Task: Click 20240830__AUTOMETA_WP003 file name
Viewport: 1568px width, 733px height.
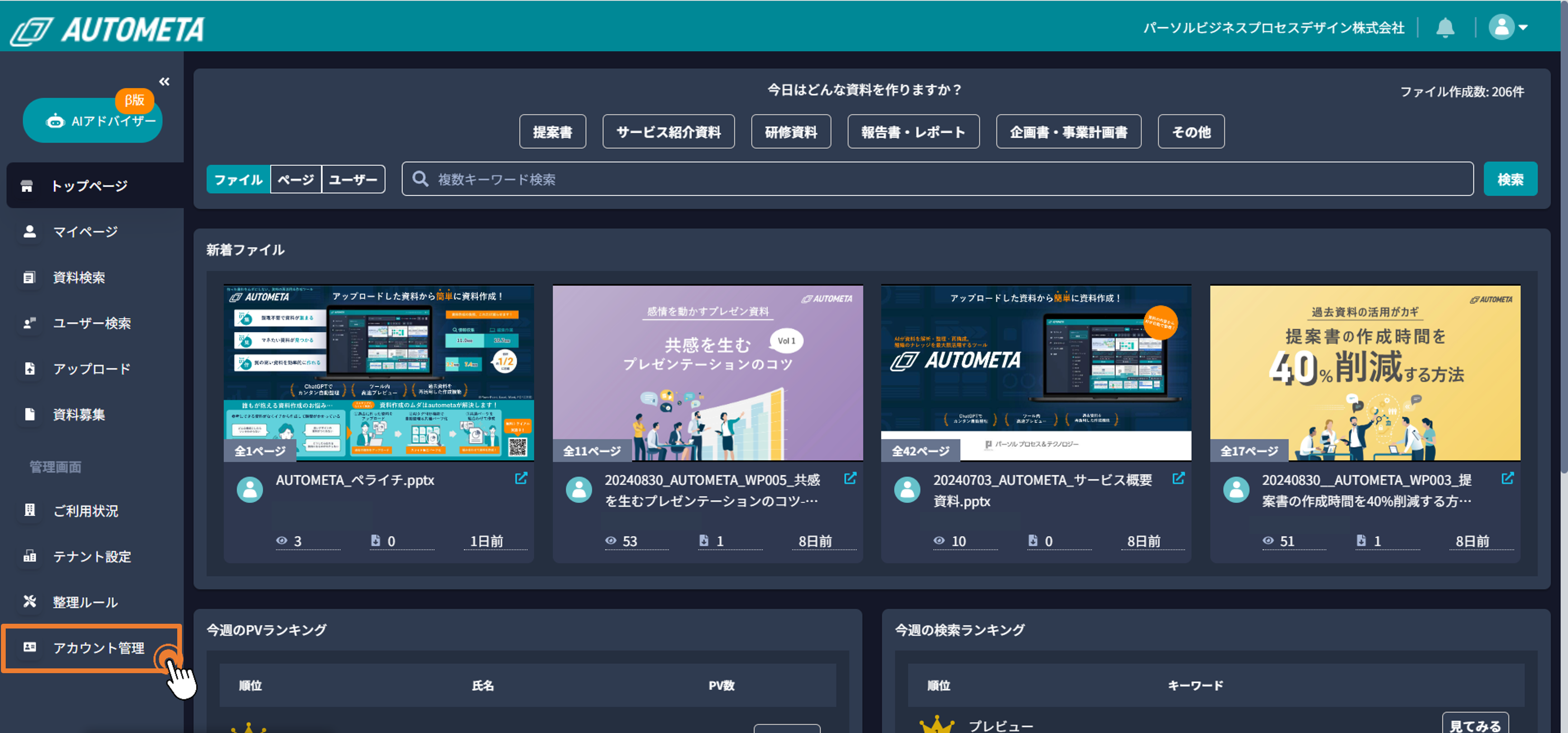Action: [1367, 491]
